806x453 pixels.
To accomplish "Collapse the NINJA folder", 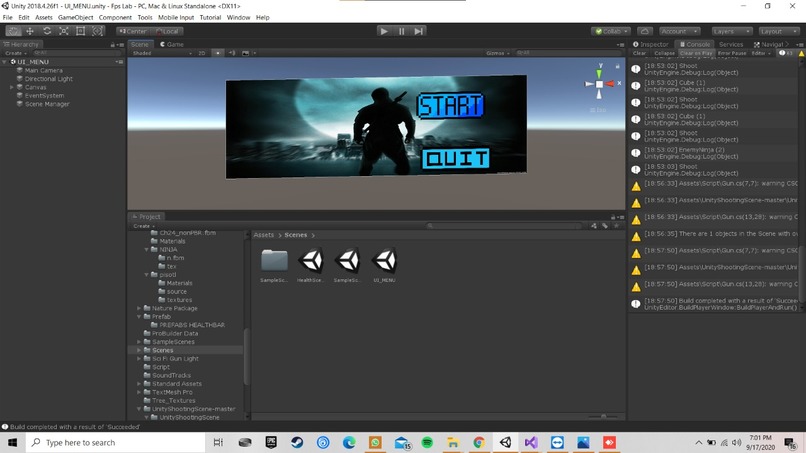I will (x=146, y=249).
